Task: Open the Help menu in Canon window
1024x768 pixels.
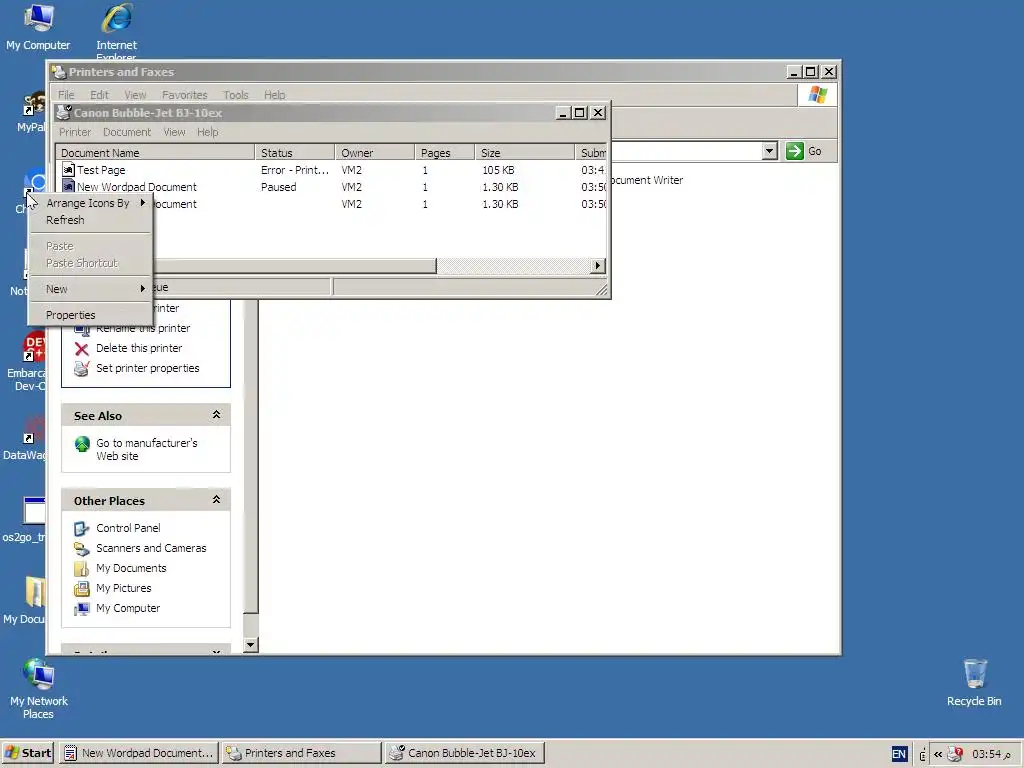Action: point(208,132)
